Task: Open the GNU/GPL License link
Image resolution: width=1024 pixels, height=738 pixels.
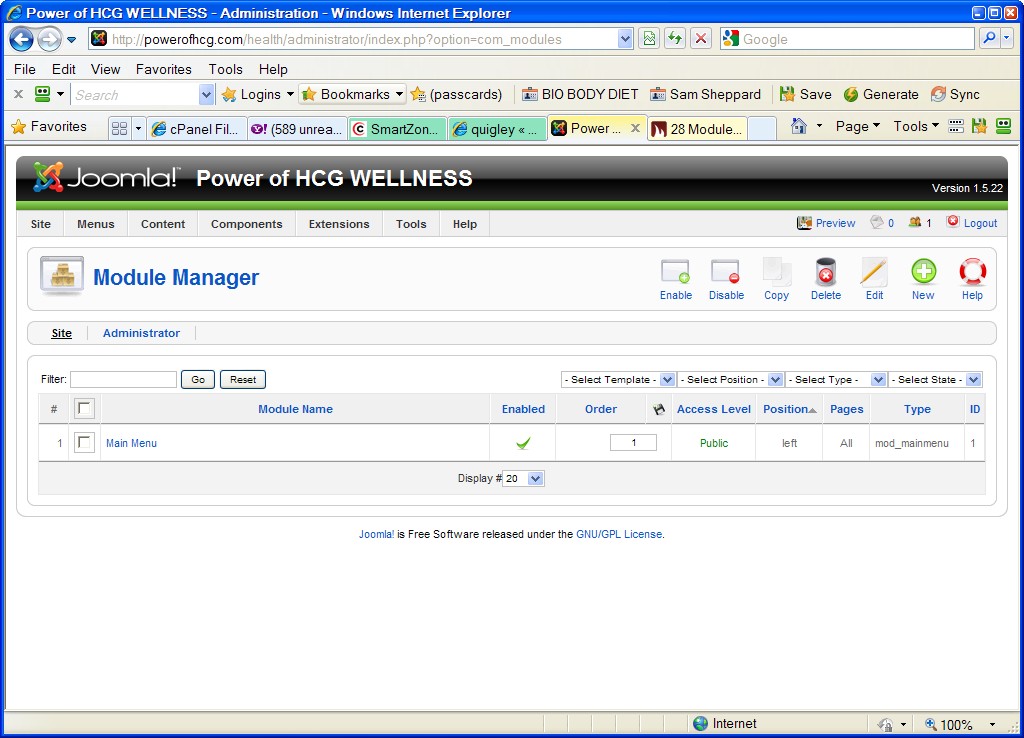Action: click(618, 534)
